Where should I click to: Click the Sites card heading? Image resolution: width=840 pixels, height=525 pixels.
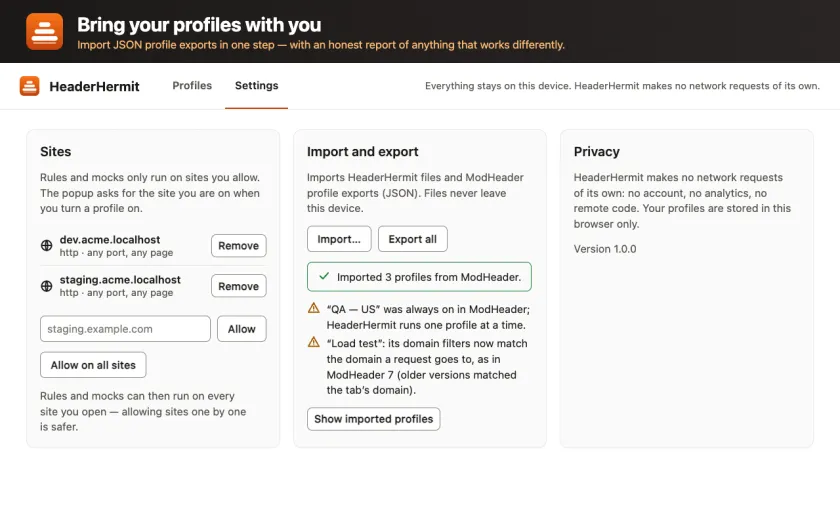pyautogui.click(x=56, y=152)
